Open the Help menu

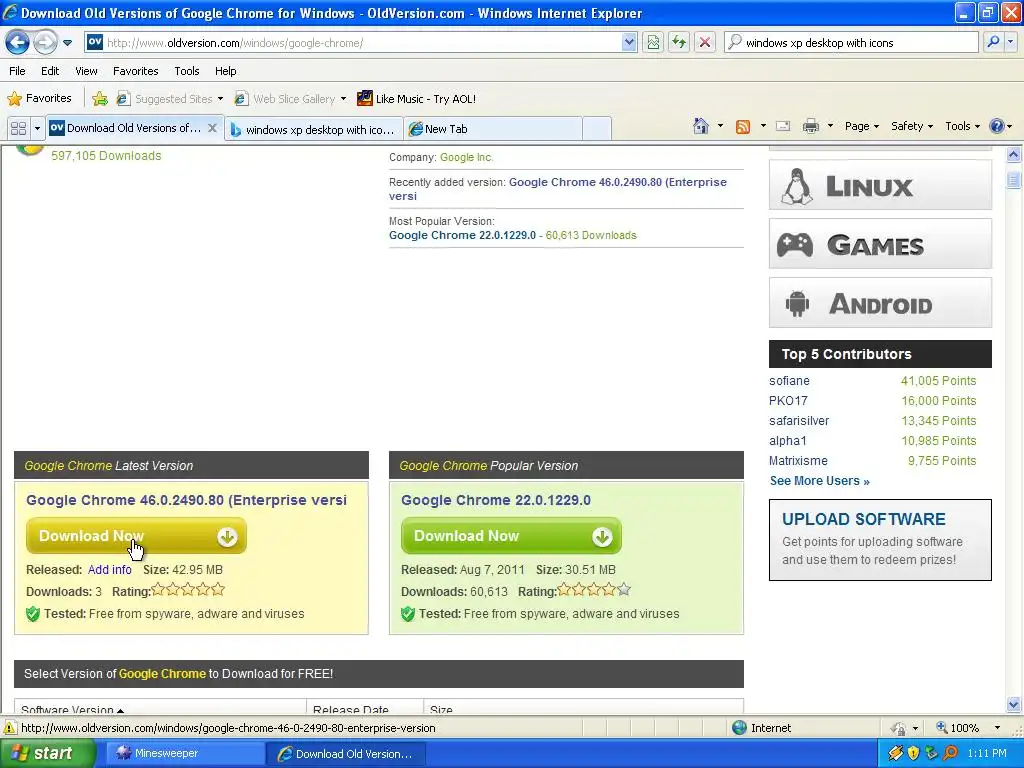pos(226,71)
